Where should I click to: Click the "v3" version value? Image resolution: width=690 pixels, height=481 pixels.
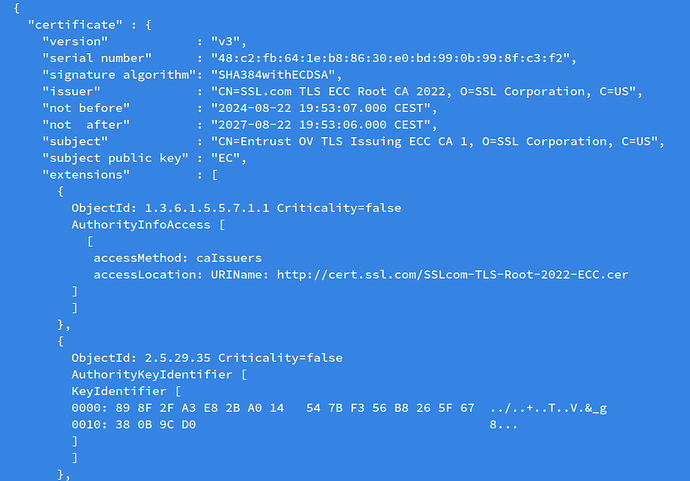pos(225,41)
